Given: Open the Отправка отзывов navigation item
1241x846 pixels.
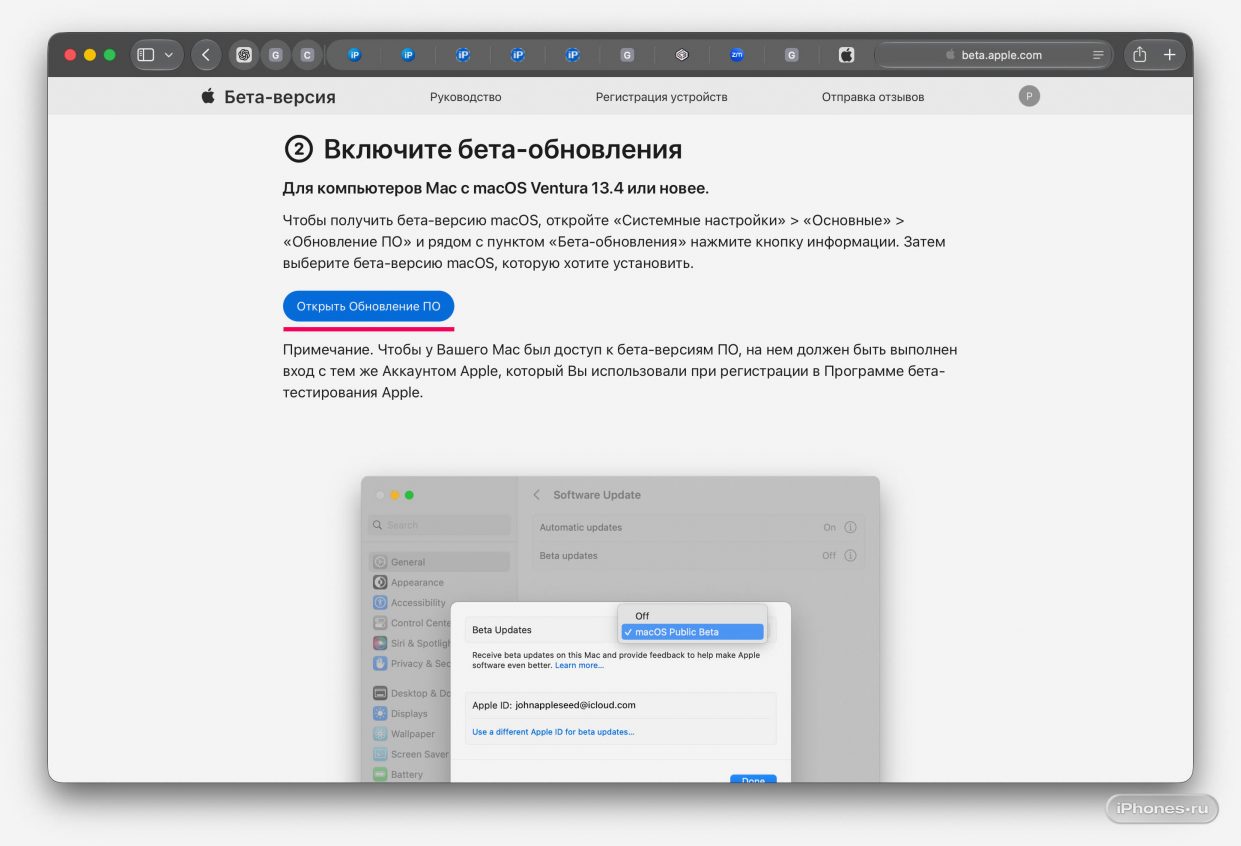Looking at the screenshot, I should pos(873,97).
